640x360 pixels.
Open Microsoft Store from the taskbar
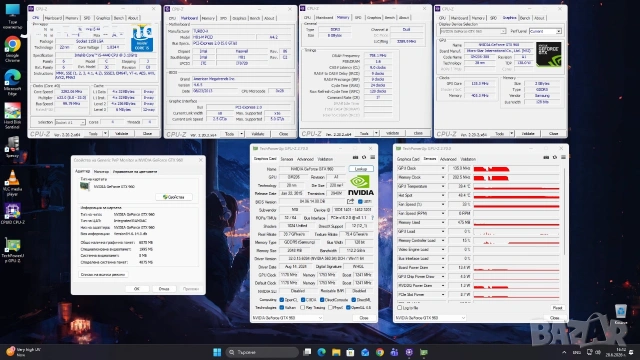(x=350, y=352)
